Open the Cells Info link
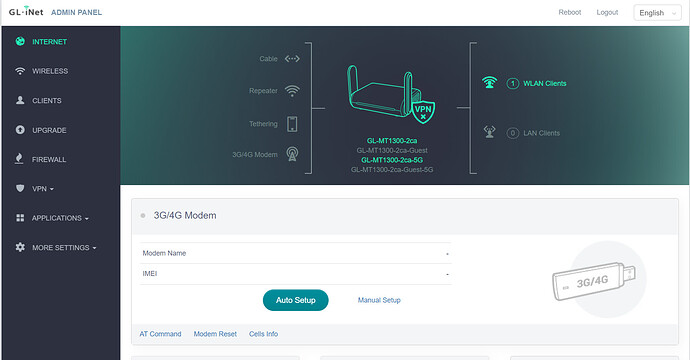This screenshot has width=690, height=360. click(263, 334)
